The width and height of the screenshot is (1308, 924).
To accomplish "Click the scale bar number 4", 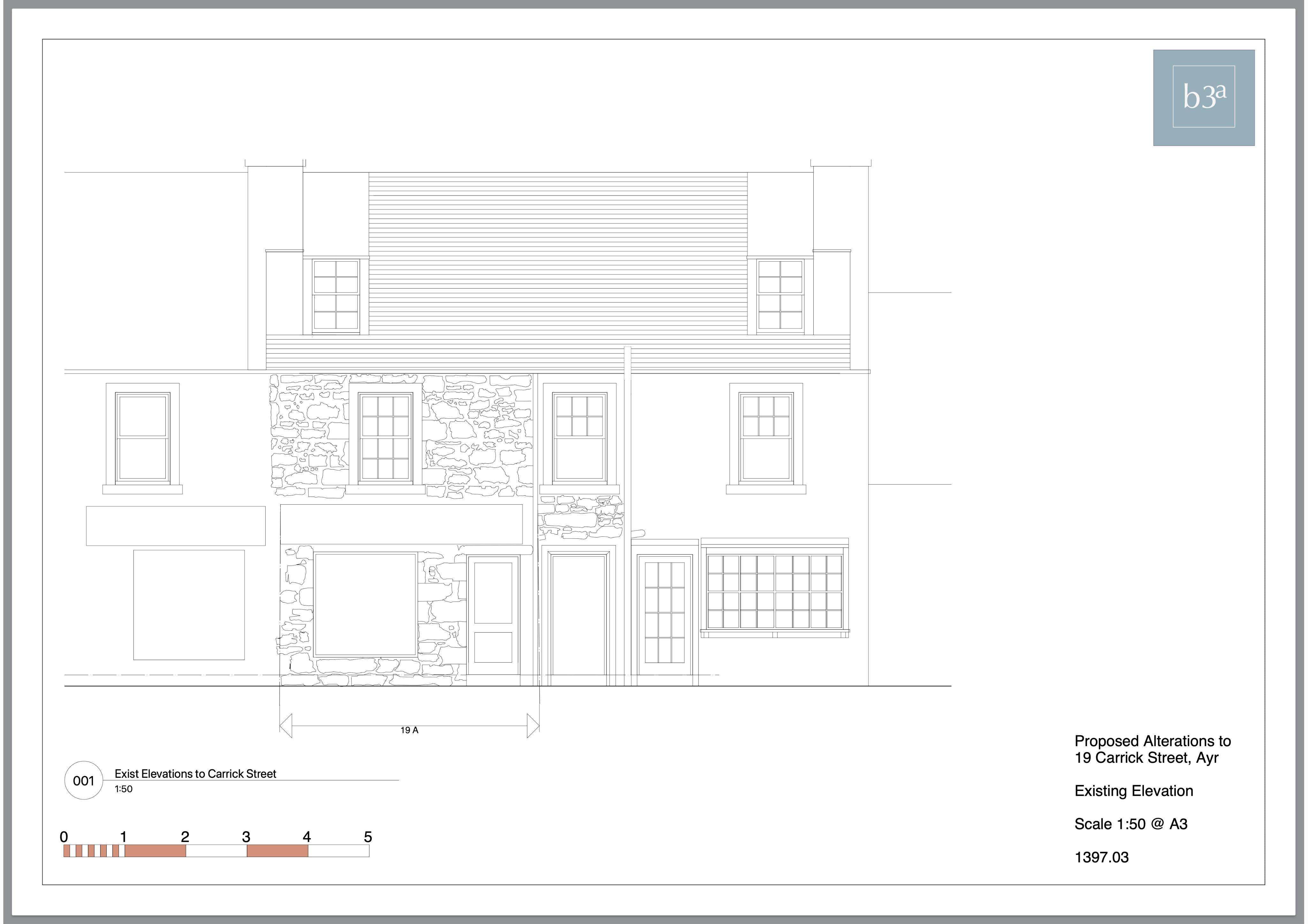I will pos(307,837).
